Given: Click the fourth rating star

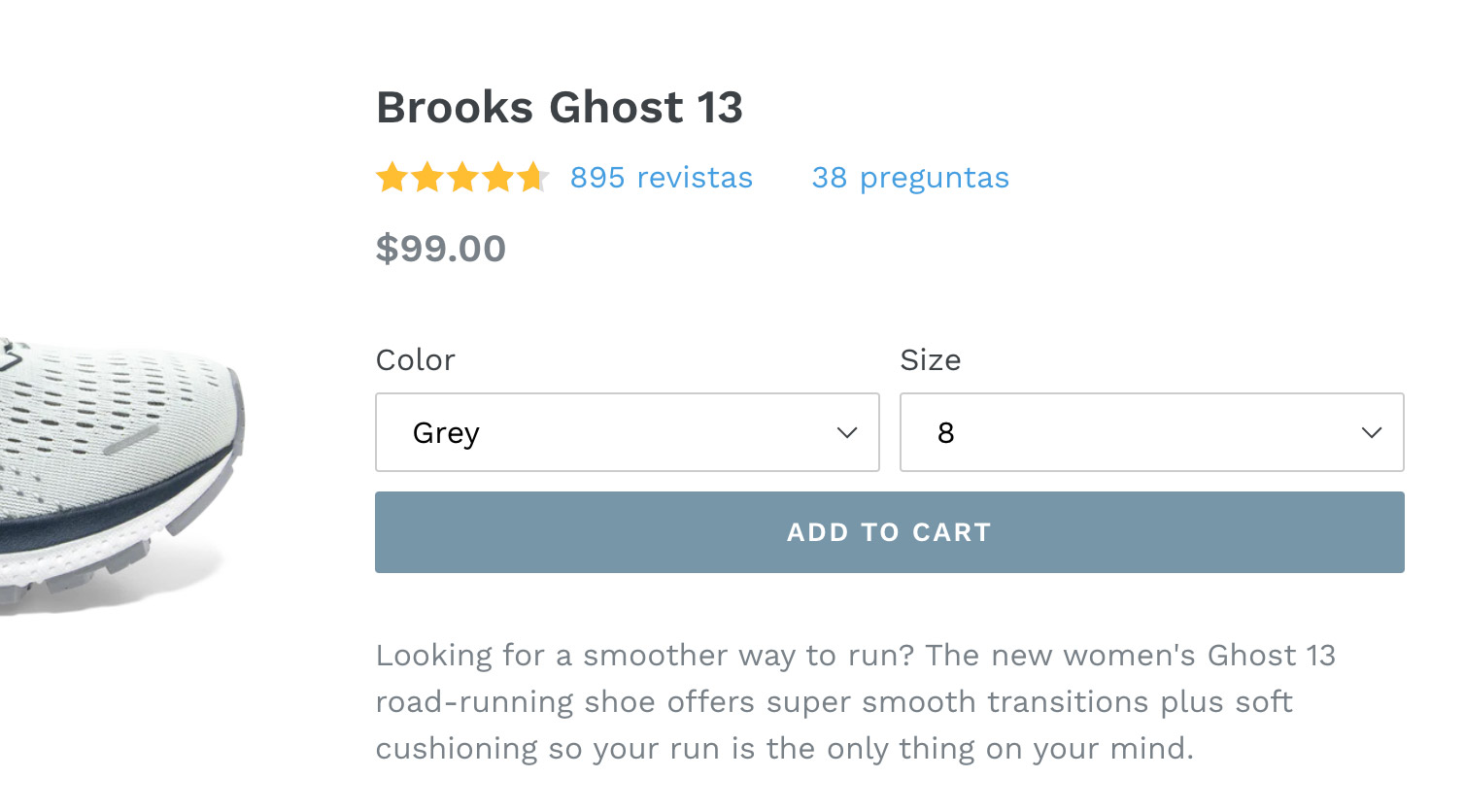Looking at the screenshot, I should coord(498,178).
